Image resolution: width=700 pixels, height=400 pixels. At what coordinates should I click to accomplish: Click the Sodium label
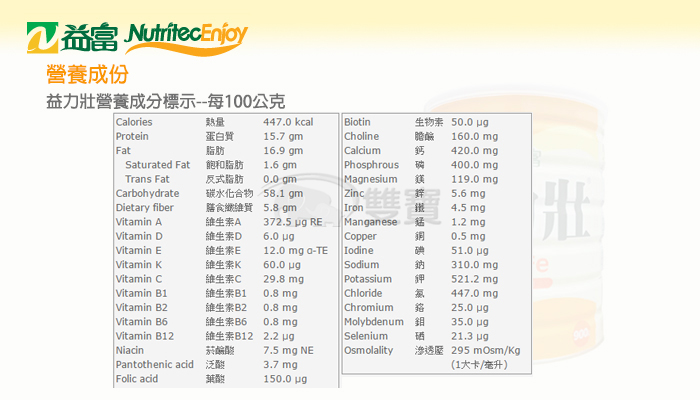(x=362, y=265)
